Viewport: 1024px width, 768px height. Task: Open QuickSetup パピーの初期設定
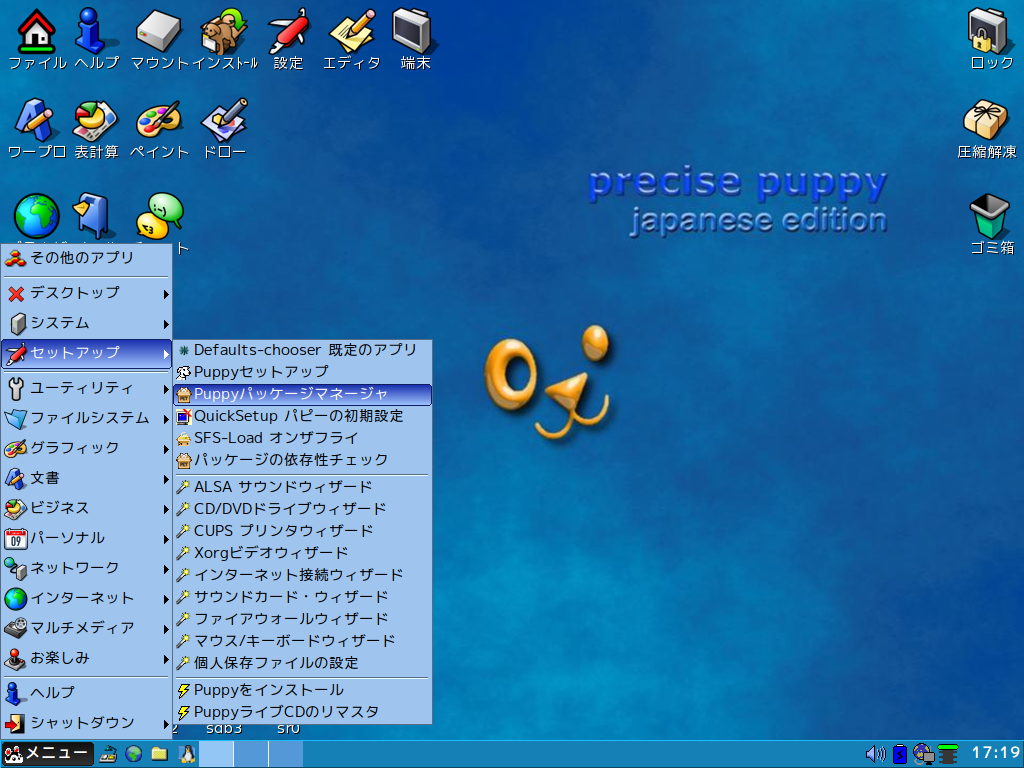[x=302, y=417]
